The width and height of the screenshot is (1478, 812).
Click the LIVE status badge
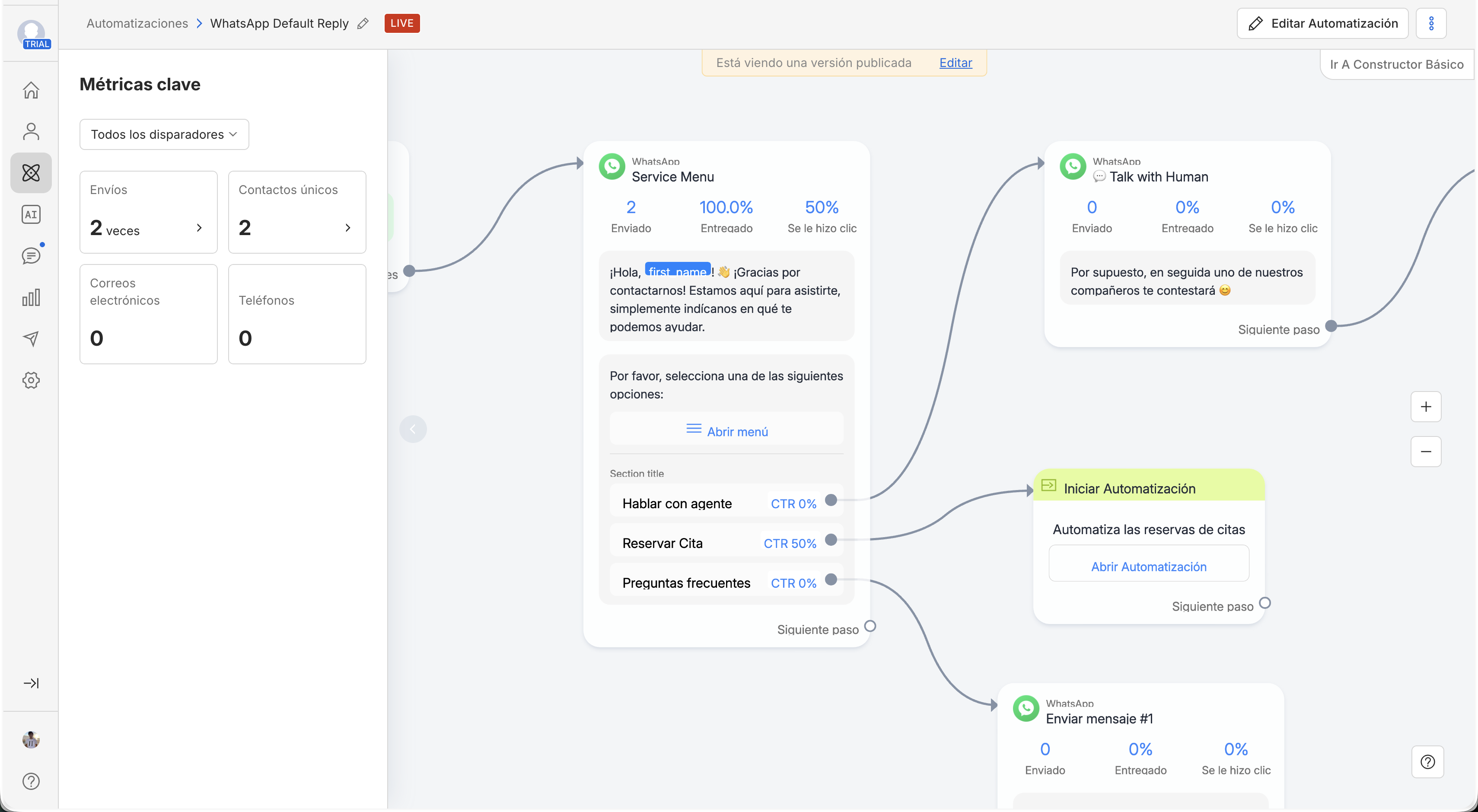(x=402, y=23)
